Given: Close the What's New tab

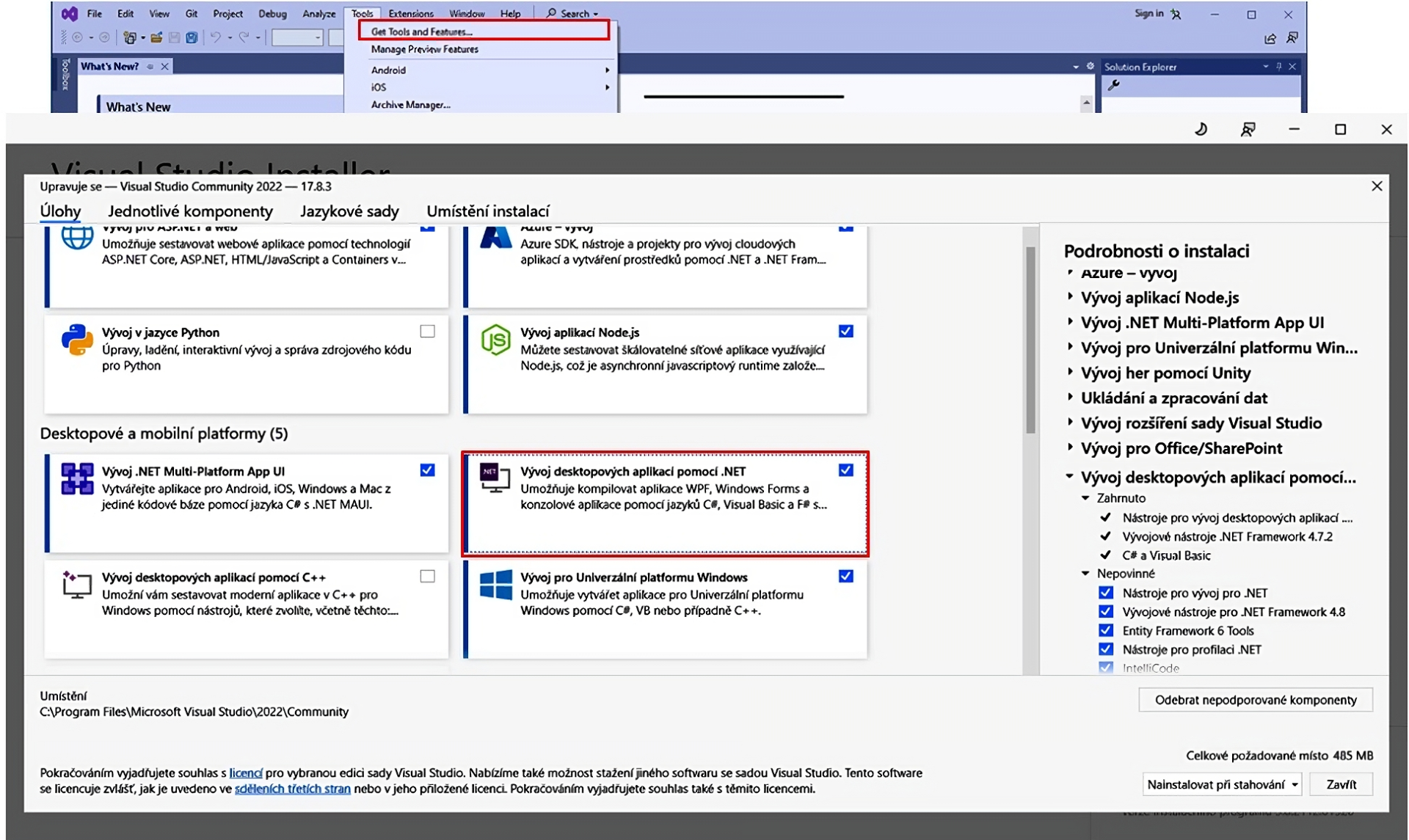Looking at the screenshot, I should [165, 66].
